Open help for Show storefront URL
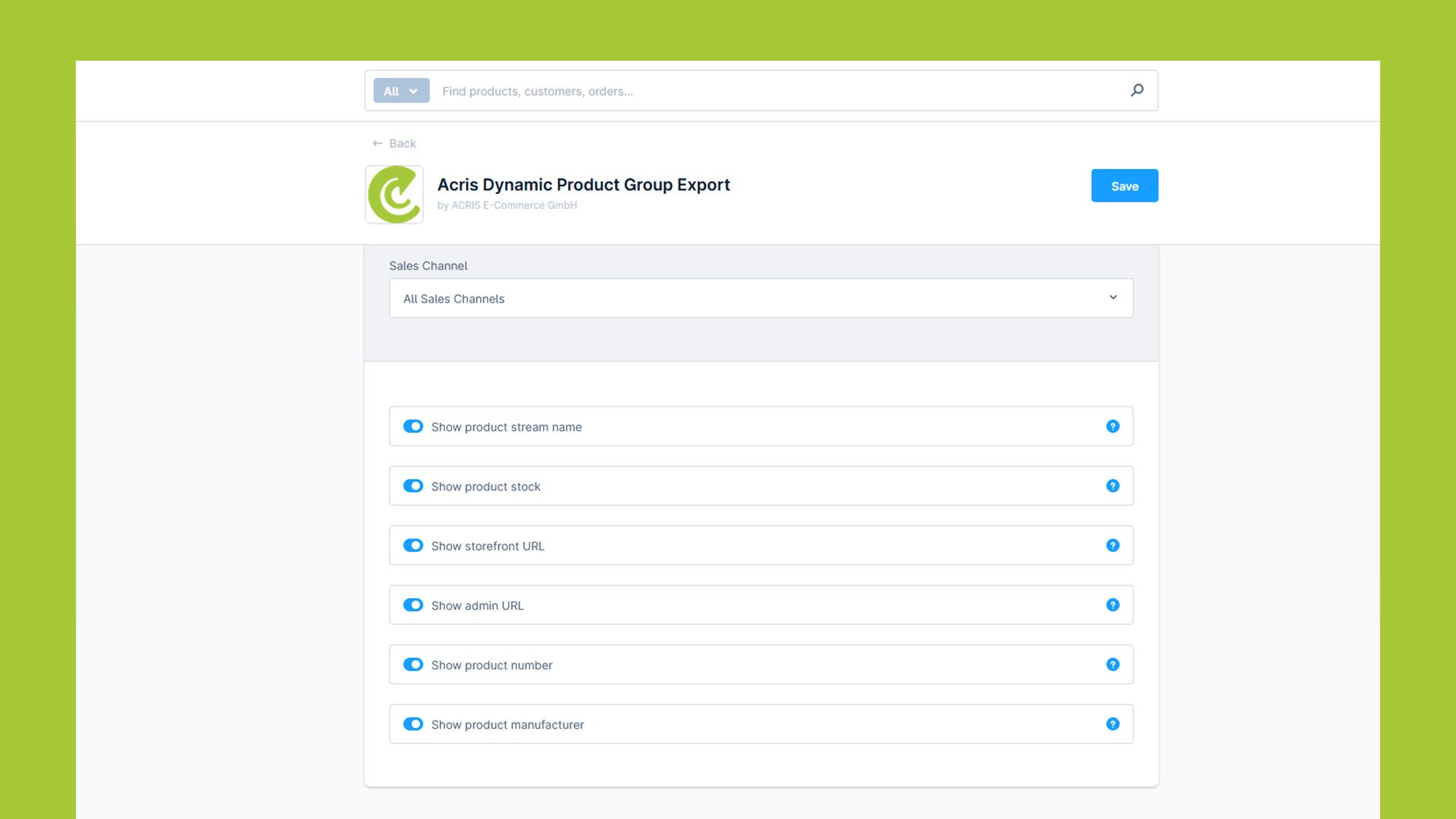The width and height of the screenshot is (1456, 819). coord(1112,545)
